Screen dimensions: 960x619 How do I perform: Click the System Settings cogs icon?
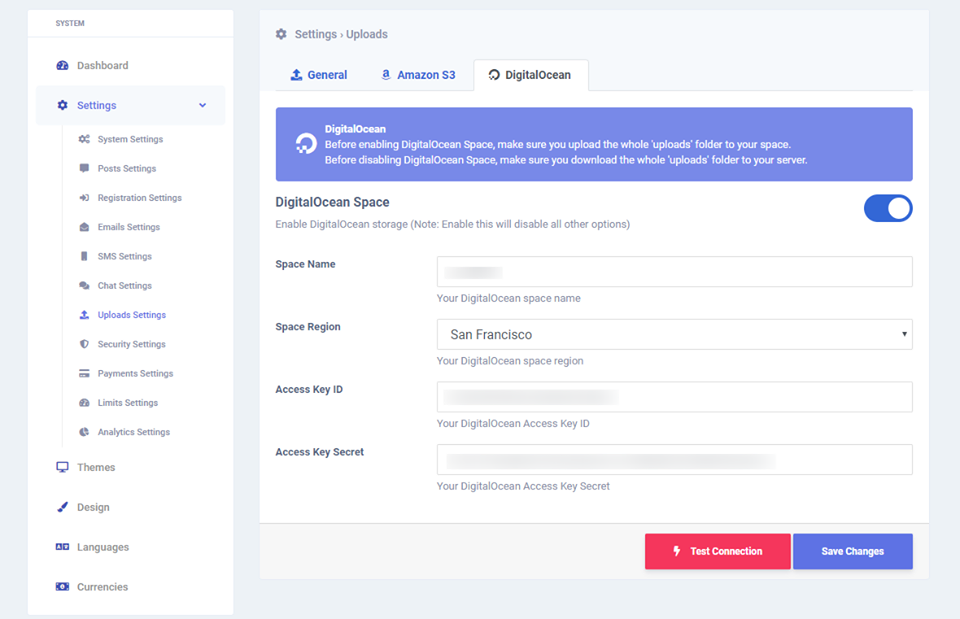(x=84, y=139)
